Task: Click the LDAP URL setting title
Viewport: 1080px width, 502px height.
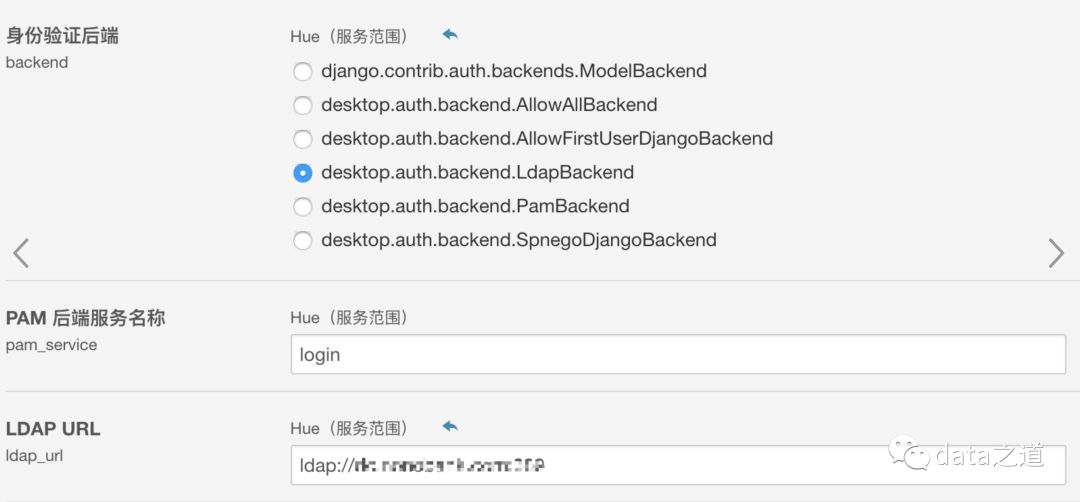Action: (53, 429)
